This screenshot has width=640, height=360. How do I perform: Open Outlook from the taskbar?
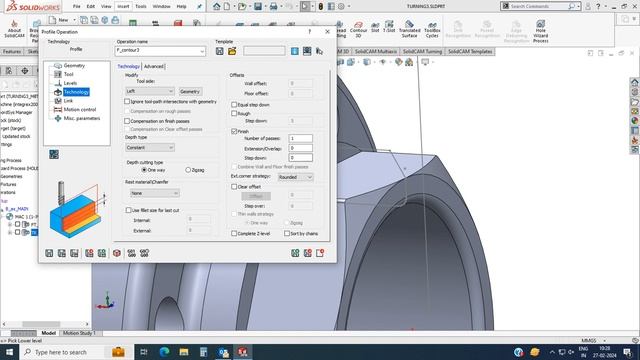click(x=223, y=352)
